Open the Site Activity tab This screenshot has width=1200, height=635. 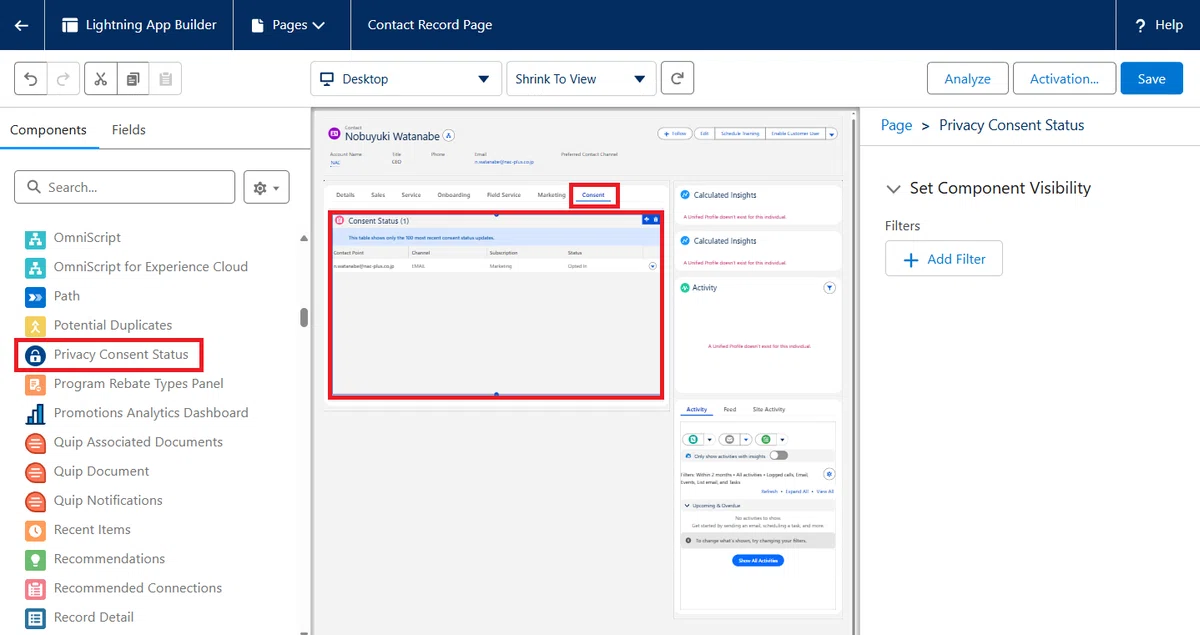769,409
